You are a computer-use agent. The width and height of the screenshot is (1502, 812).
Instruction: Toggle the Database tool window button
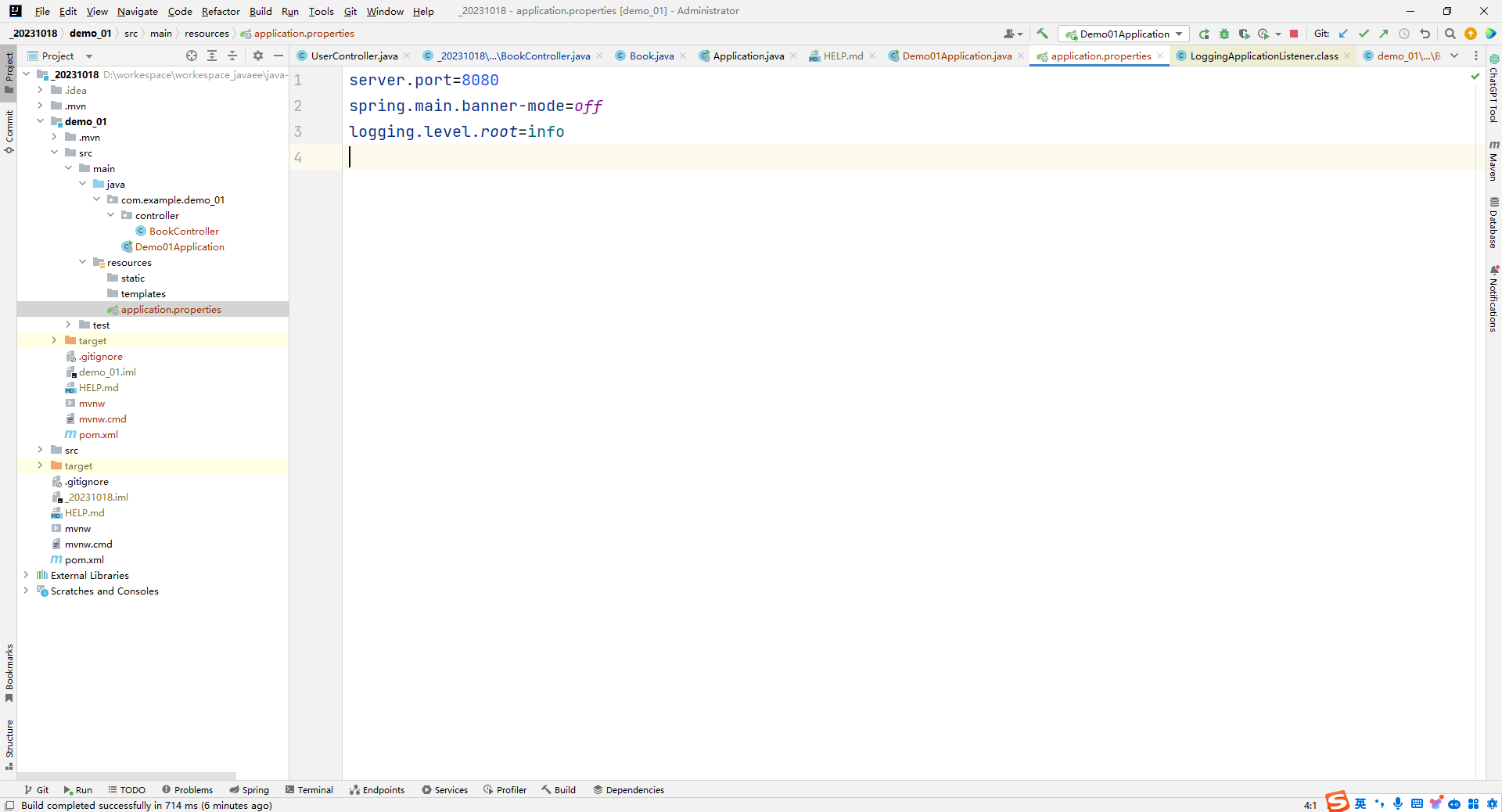pos(1493,222)
